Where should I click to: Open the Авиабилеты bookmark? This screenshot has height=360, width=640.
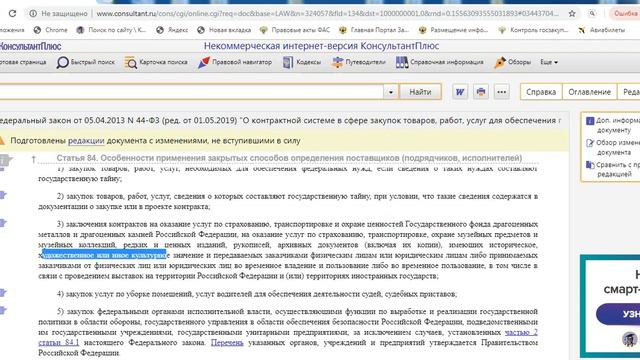point(602,30)
